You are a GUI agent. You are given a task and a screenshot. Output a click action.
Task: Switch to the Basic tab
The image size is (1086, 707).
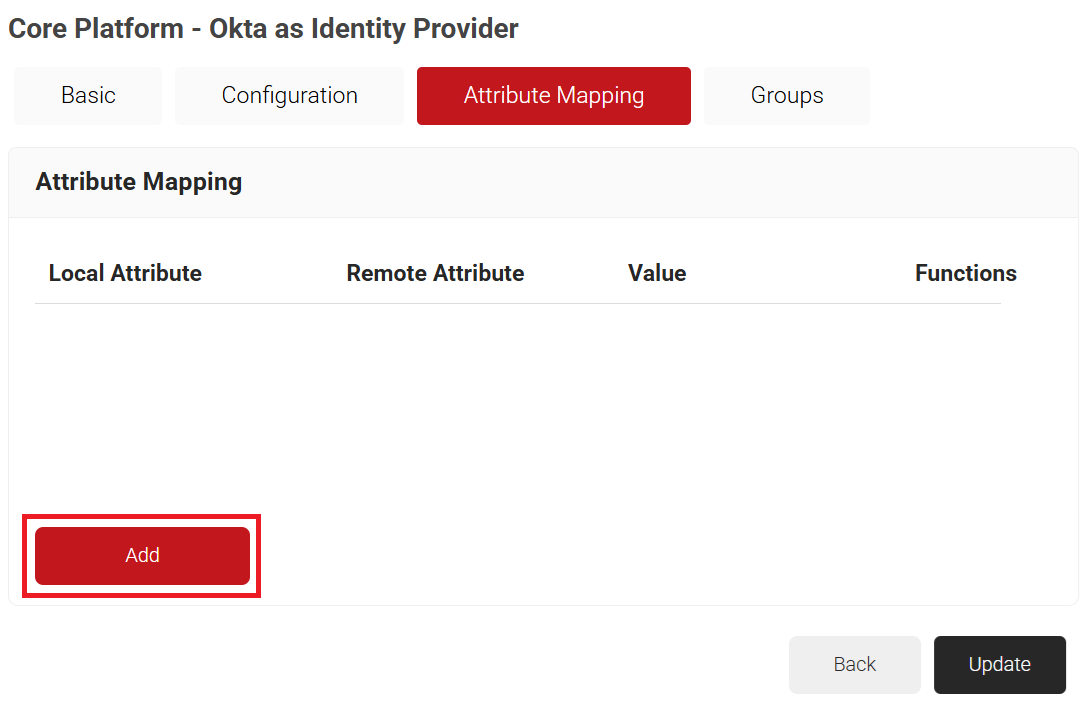coord(88,96)
